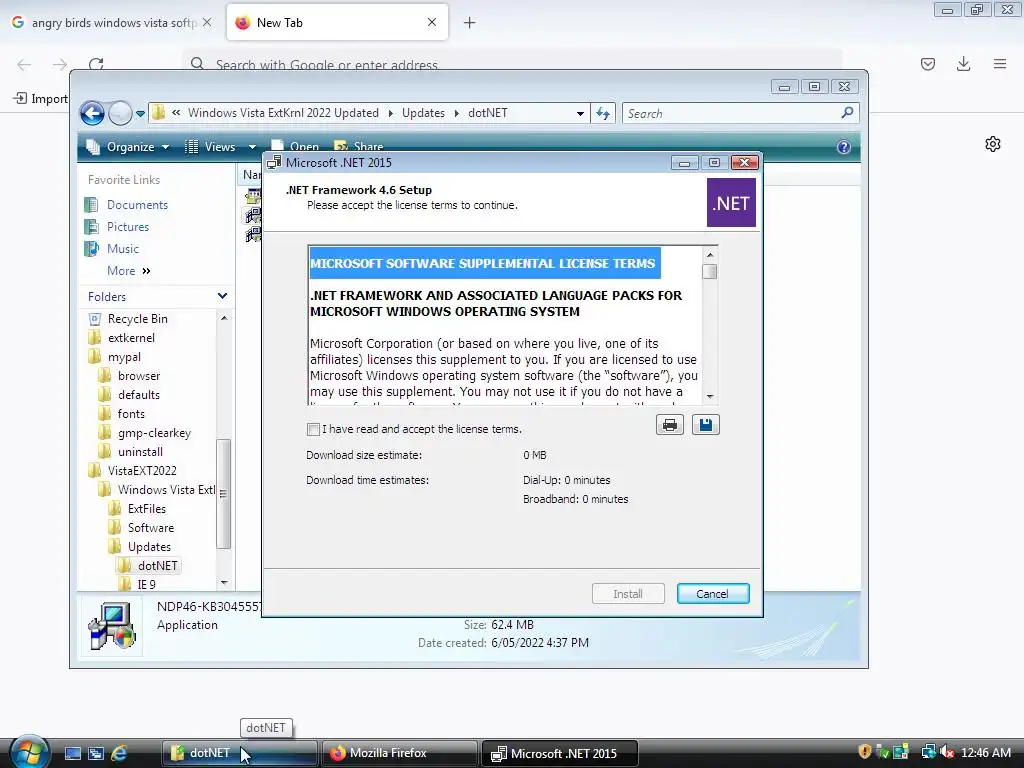Screen dimensions: 1024x768
Task: Select extkernel folder in tree
Action: (x=131, y=338)
